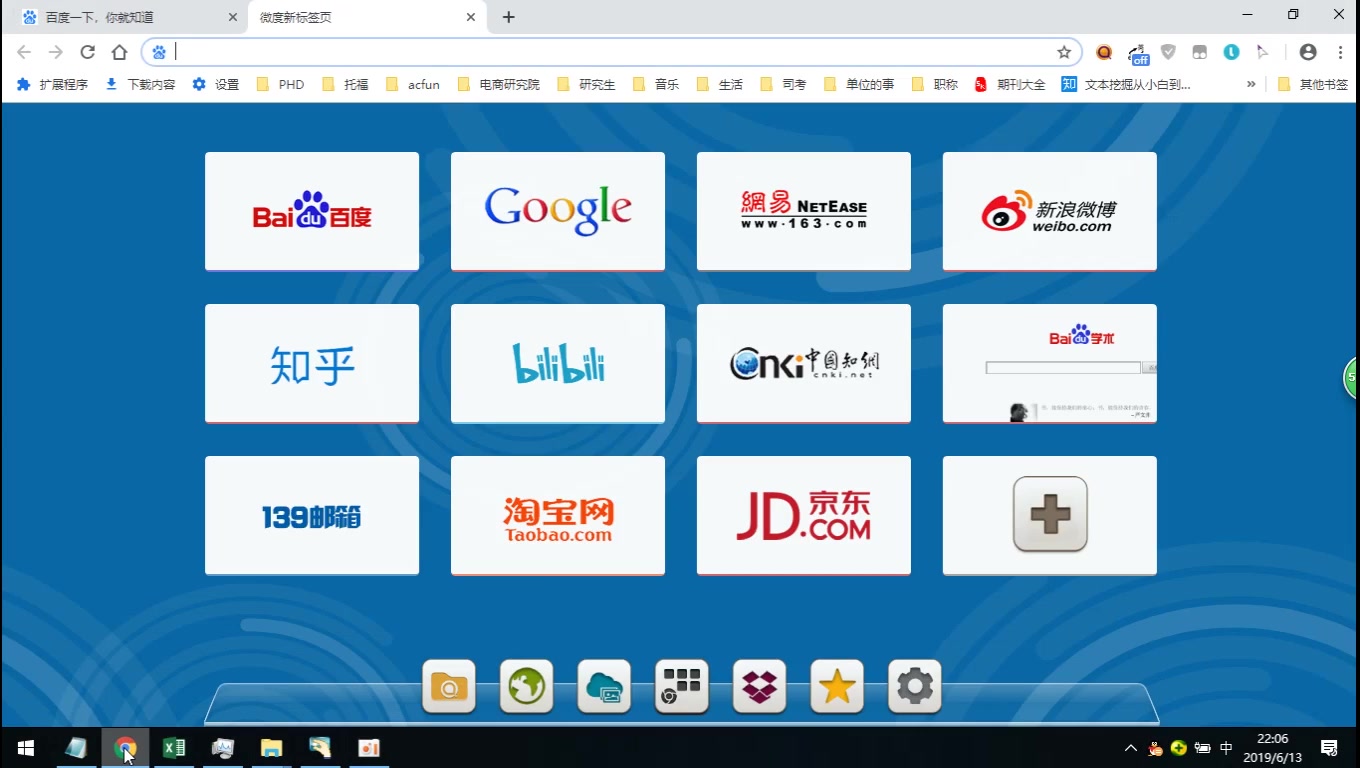This screenshot has width=1360, height=768.
Task: Switch to the 百度一下，你就知道 tab
Action: pyautogui.click(x=127, y=17)
